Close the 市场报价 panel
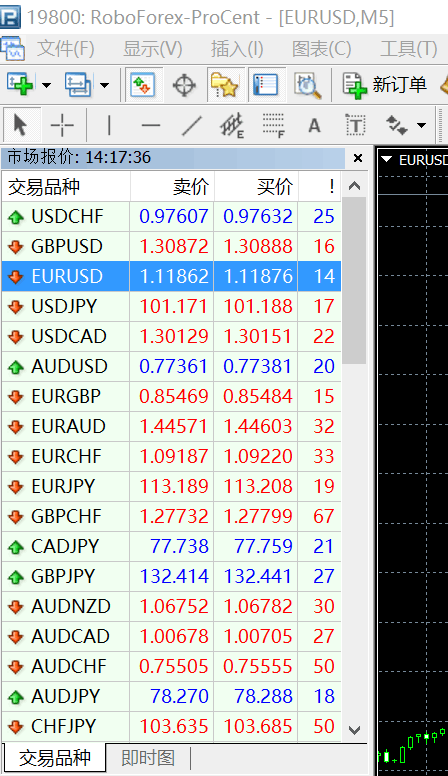Viewport: 448px width, 776px height. tap(358, 158)
